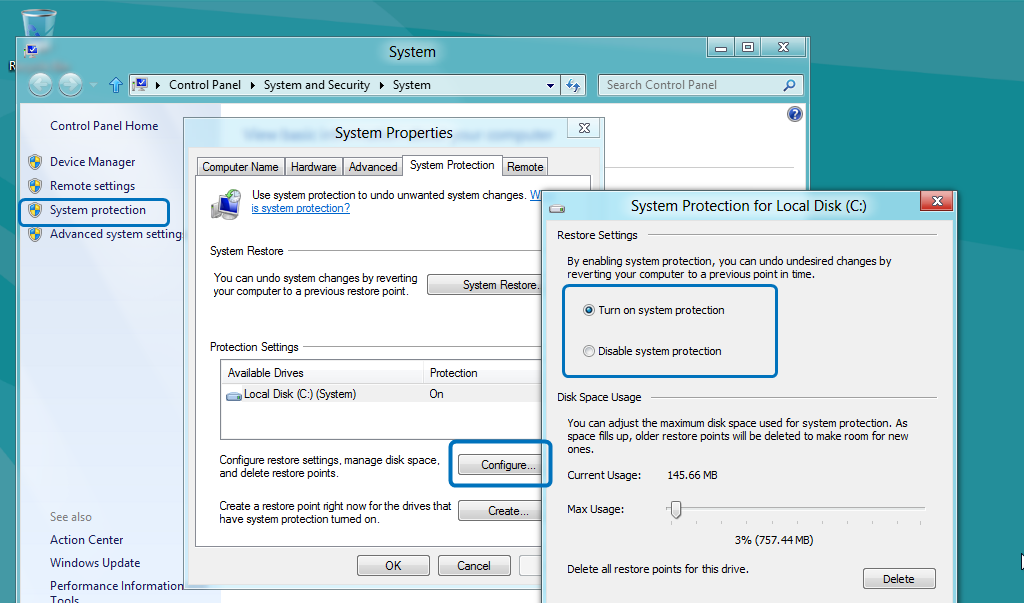
Task: Click the Back arrow in System window
Action: coord(40,85)
